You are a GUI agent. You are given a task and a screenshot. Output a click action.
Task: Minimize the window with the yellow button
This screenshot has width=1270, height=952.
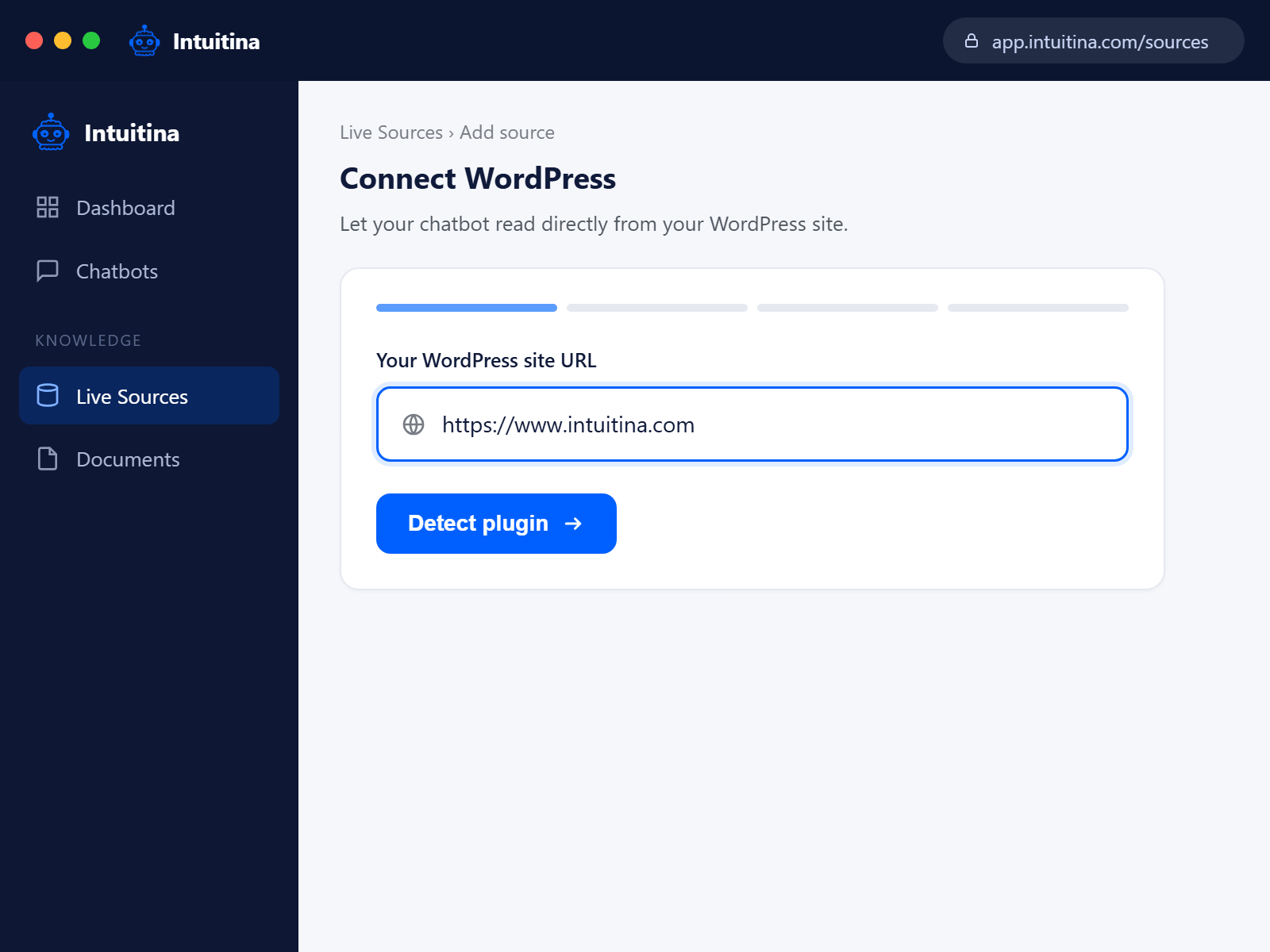tap(63, 40)
